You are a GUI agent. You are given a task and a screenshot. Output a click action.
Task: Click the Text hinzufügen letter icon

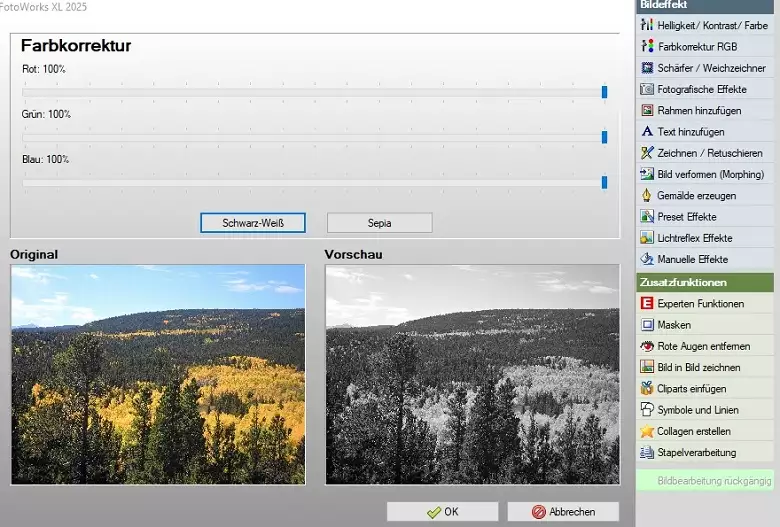(x=647, y=131)
